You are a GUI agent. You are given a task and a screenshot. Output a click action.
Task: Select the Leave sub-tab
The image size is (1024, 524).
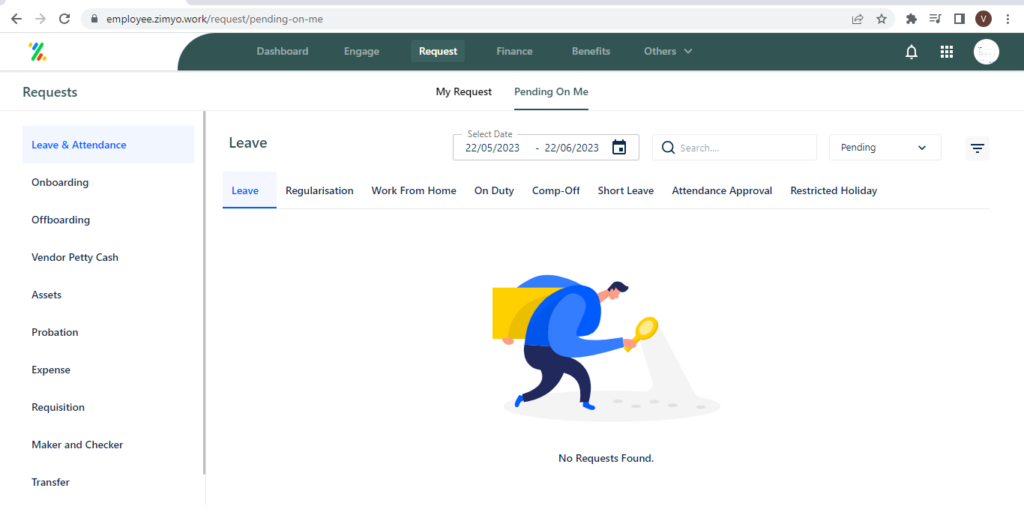point(249,191)
